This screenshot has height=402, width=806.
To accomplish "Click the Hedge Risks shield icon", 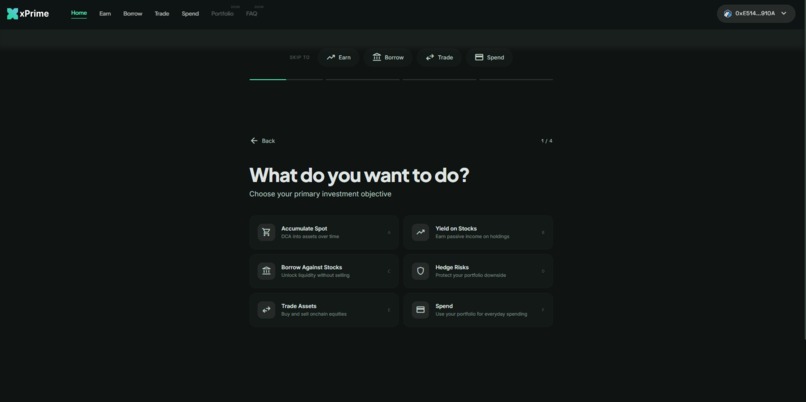I will [420, 271].
